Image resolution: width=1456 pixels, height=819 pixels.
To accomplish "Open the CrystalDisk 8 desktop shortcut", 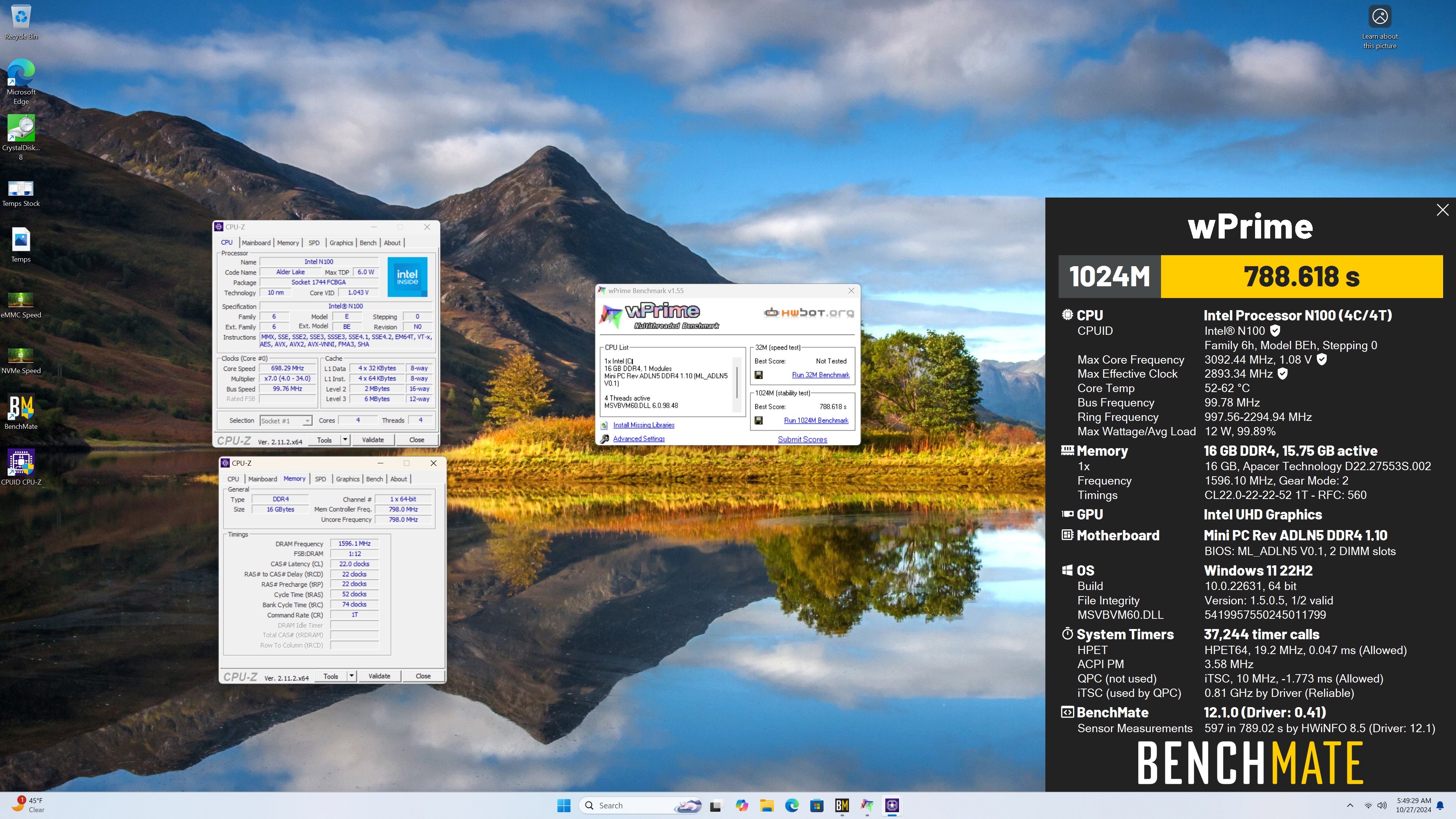I will [x=21, y=137].
